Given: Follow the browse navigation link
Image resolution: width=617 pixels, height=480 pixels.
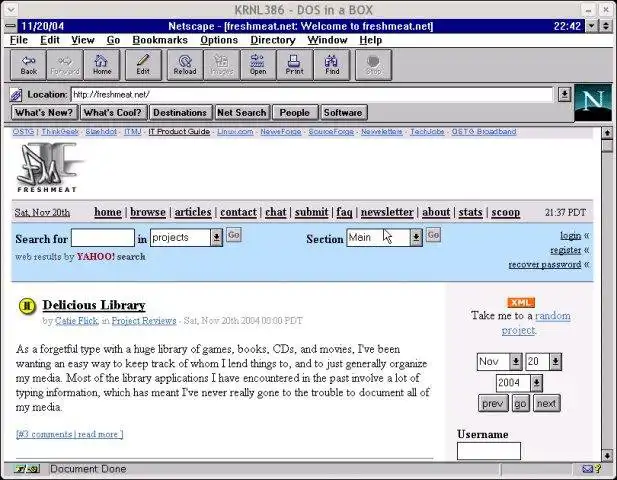Looking at the screenshot, I should pos(148,212).
